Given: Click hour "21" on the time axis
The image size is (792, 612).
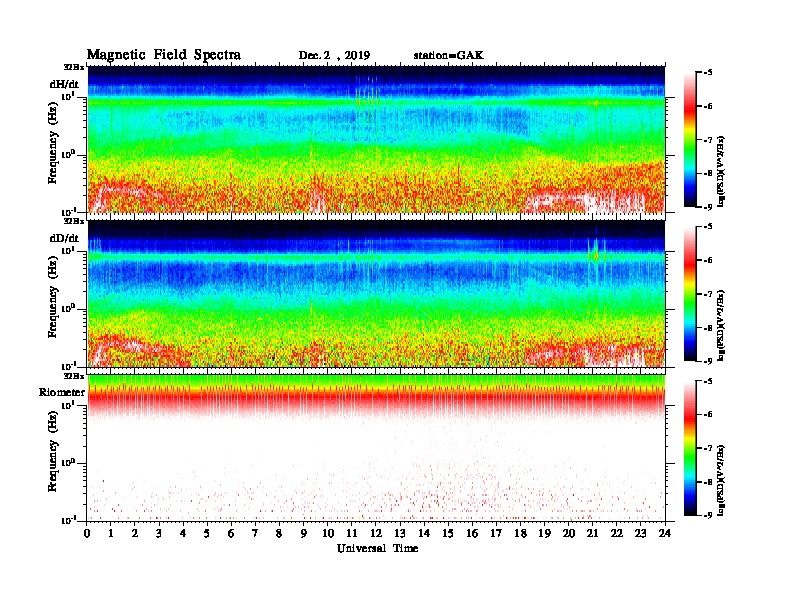Looking at the screenshot, I should 592,534.
